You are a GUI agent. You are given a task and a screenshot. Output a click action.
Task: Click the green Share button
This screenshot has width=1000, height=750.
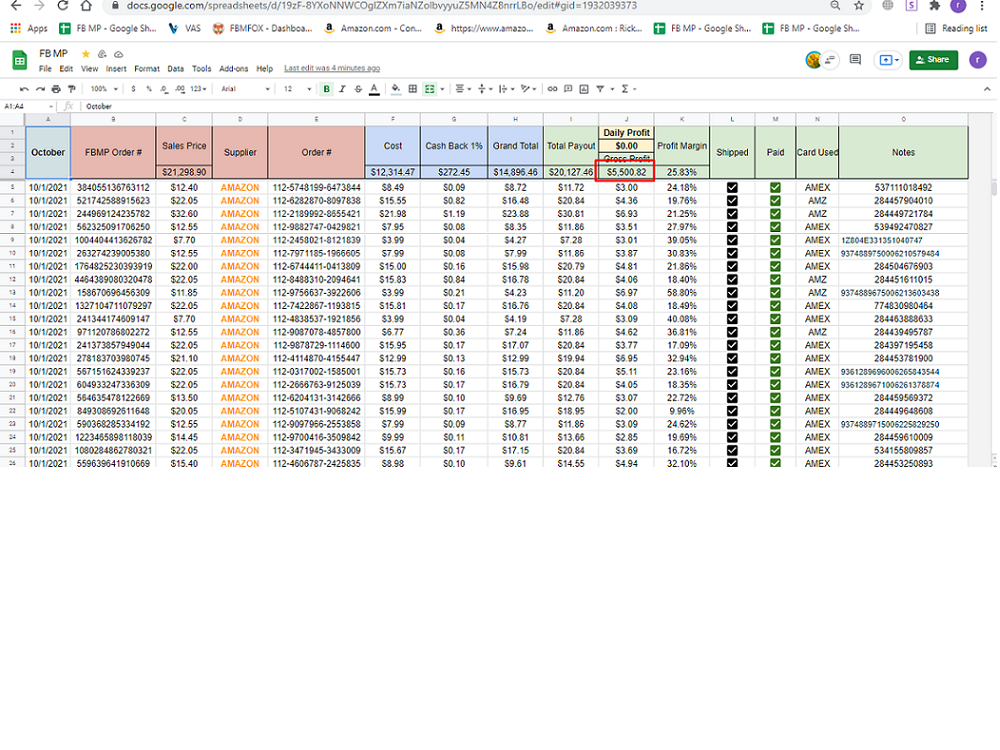(x=933, y=60)
